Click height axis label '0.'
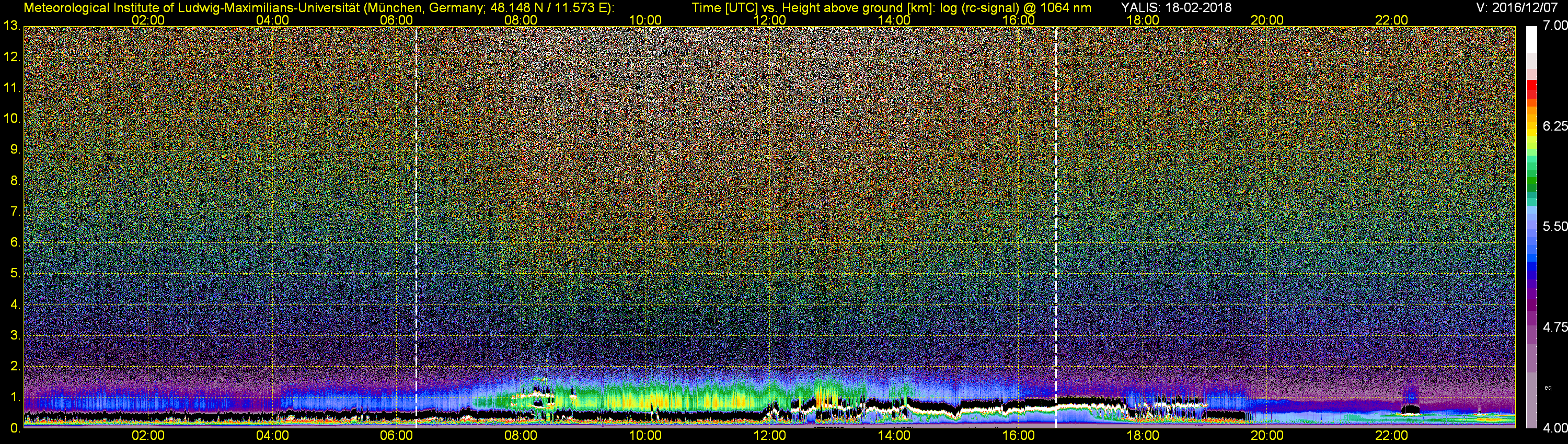 tap(15, 428)
